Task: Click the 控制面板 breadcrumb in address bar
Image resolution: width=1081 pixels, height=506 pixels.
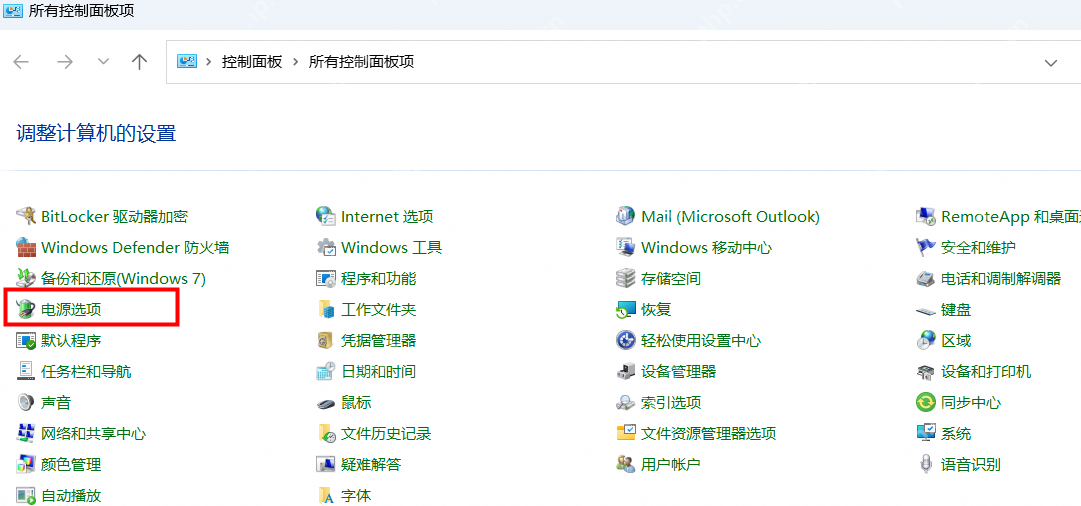Action: pos(252,62)
